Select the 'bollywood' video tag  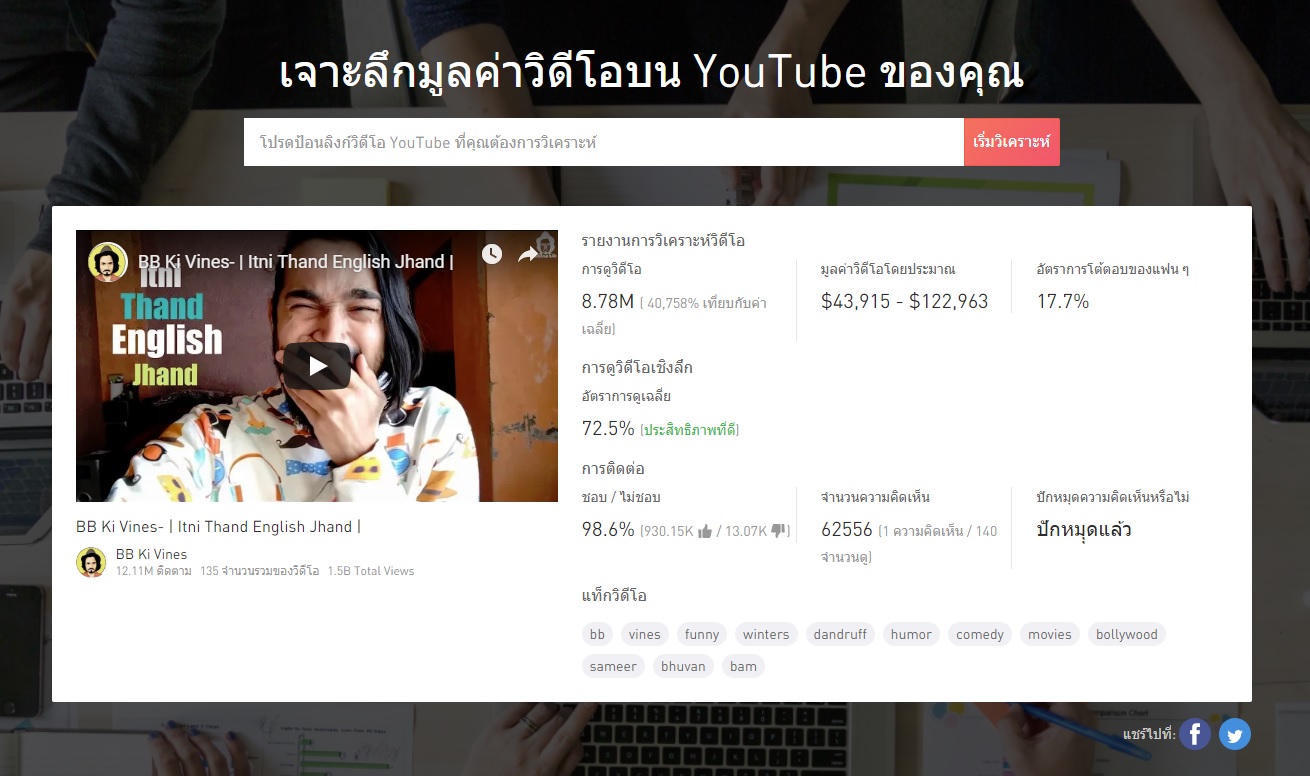(1126, 634)
